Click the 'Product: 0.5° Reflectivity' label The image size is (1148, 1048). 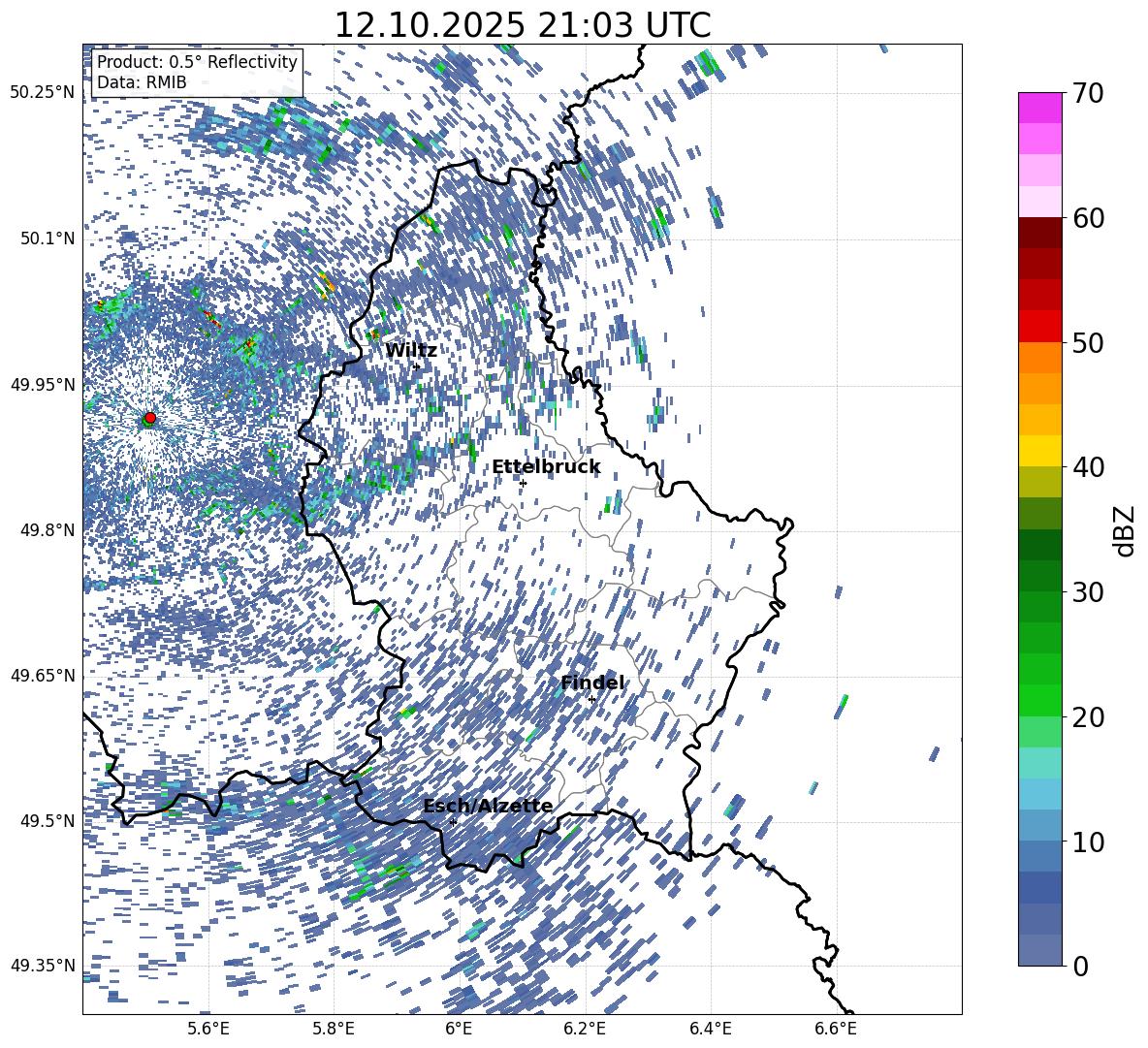197,62
